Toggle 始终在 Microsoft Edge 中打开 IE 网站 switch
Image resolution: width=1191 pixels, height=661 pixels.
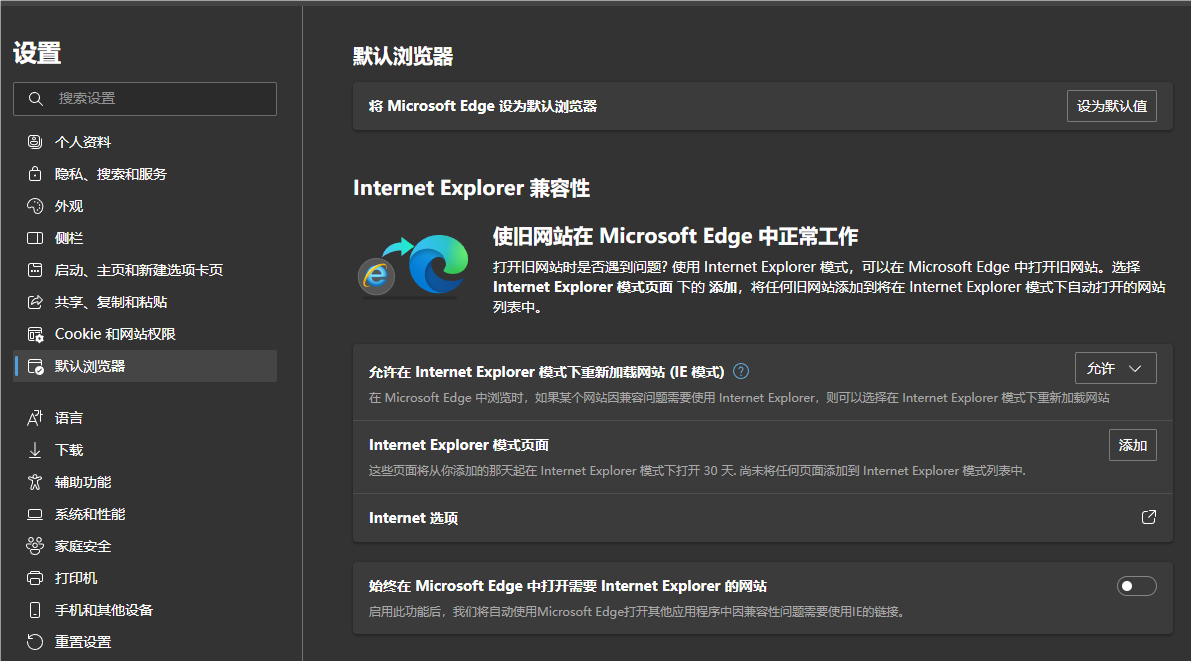(1136, 586)
